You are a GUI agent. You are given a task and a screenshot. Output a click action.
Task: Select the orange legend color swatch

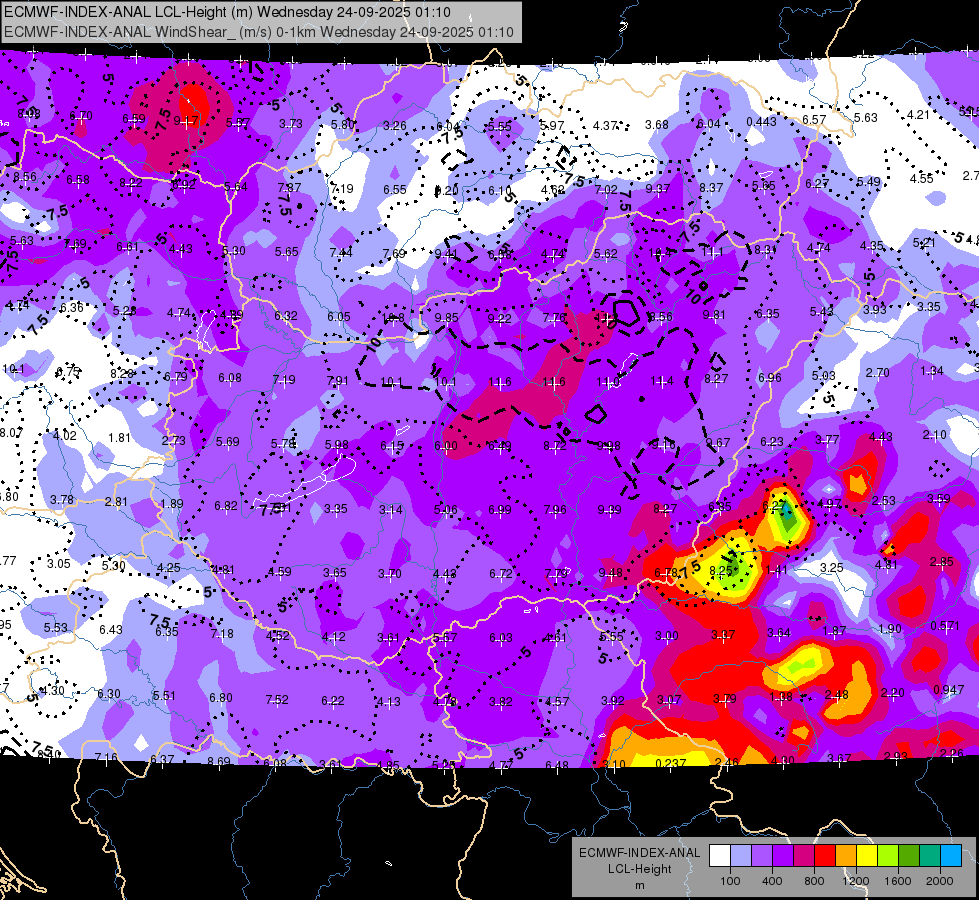(845, 856)
